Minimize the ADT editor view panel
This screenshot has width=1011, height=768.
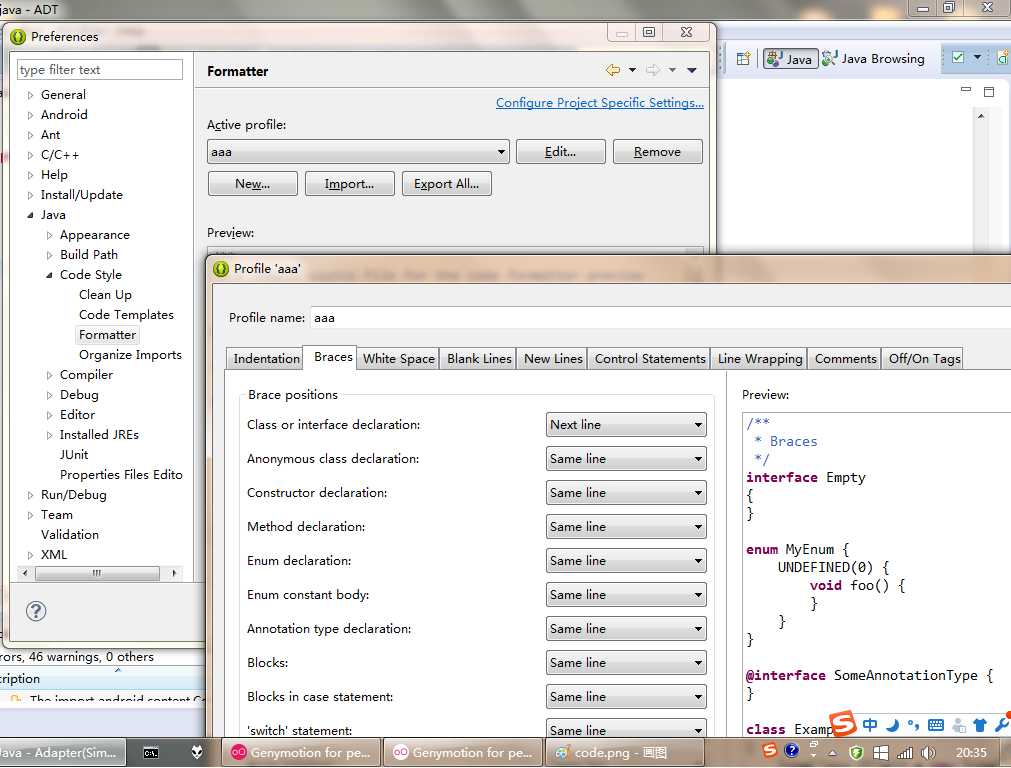click(x=966, y=90)
